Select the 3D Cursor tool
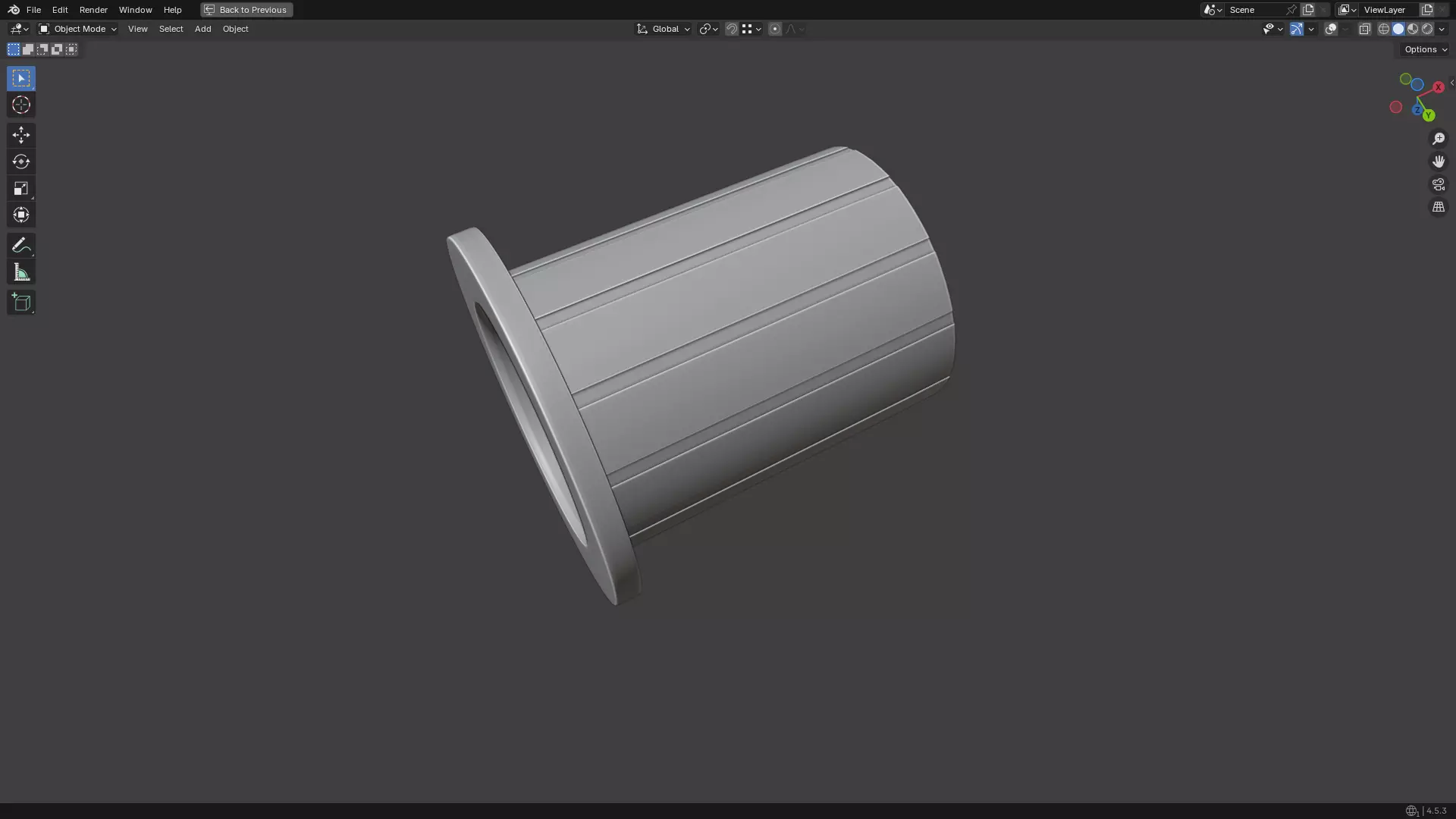1456x819 pixels. (21, 105)
